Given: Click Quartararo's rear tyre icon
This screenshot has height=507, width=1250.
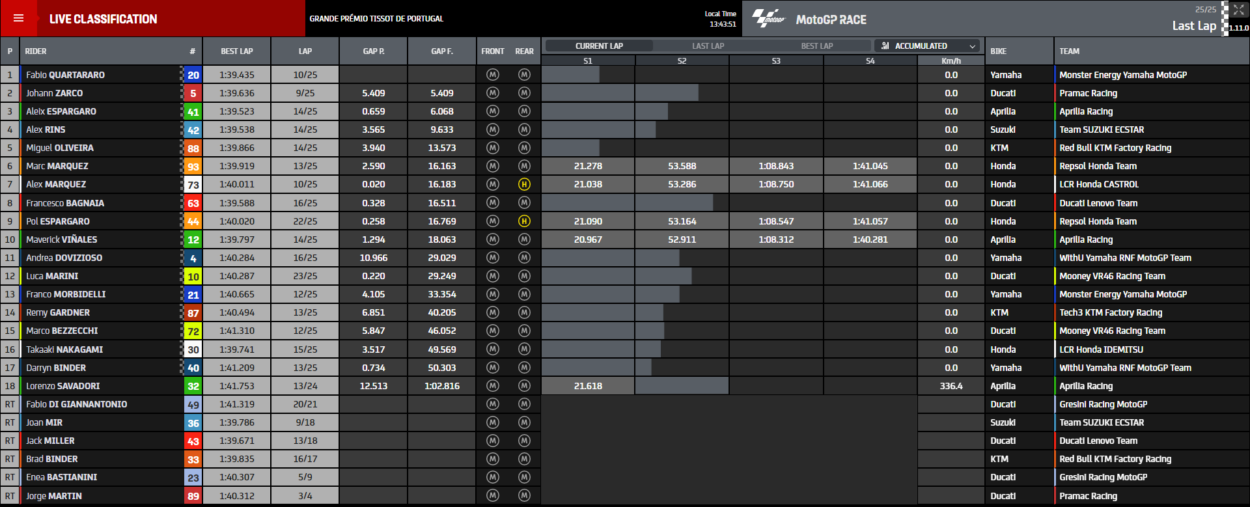Looking at the screenshot, I should (524, 75).
